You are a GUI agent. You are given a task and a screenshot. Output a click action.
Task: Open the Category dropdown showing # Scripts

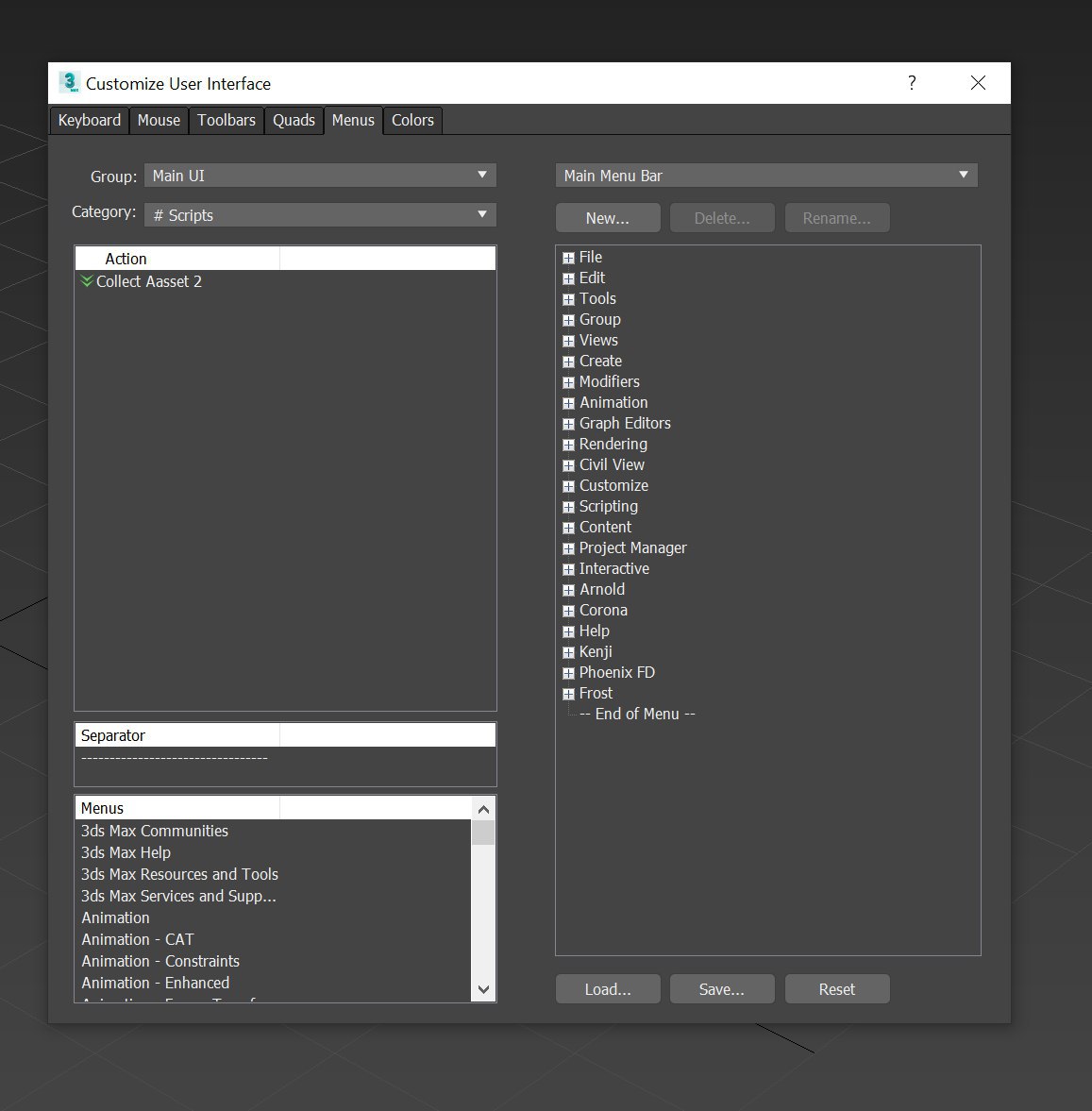(320, 215)
